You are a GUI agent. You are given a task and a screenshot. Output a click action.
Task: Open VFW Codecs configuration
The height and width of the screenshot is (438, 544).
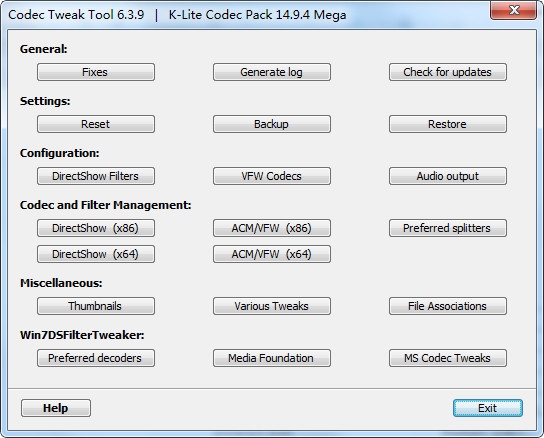pyautogui.click(x=272, y=176)
